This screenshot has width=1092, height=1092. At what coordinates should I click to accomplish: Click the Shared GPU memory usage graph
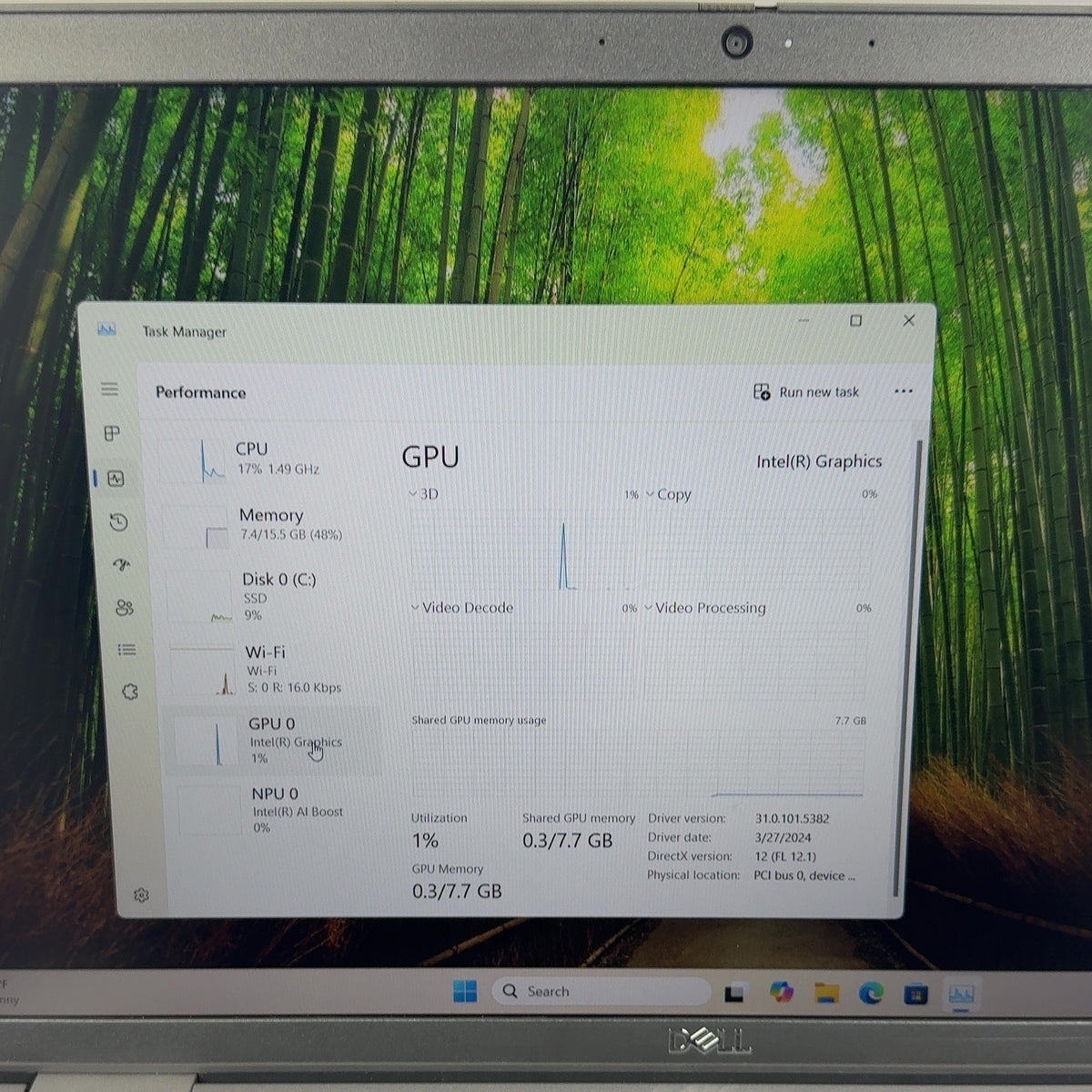pos(637,763)
